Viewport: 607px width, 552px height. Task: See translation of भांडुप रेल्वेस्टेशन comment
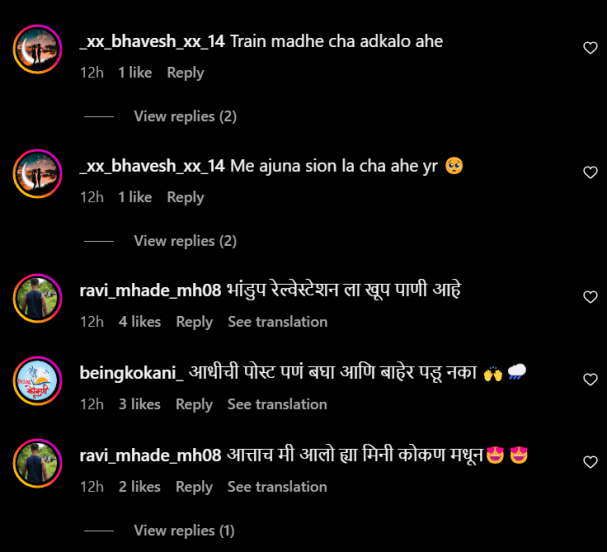pyautogui.click(x=278, y=322)
